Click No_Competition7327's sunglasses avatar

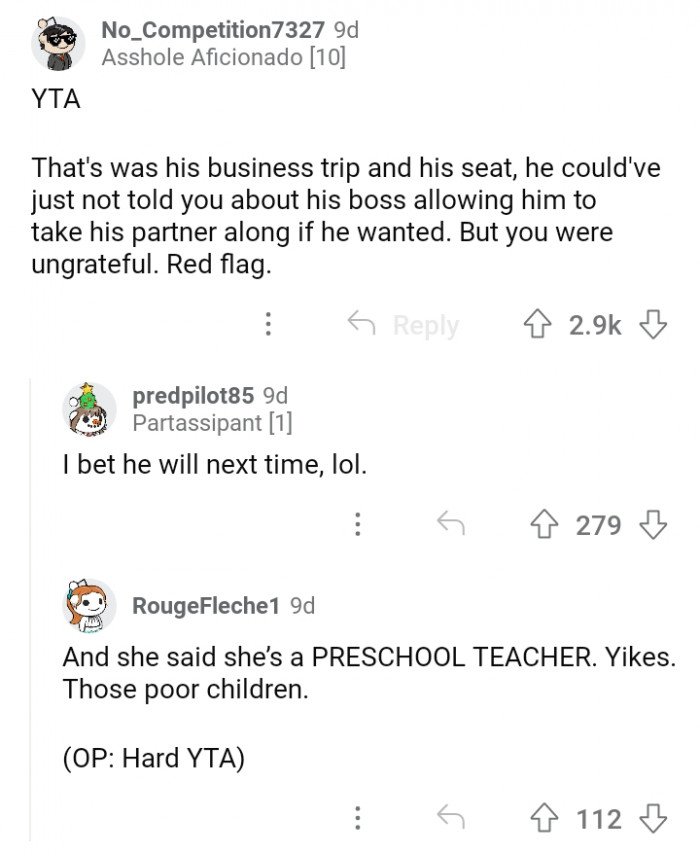point(58,44)
